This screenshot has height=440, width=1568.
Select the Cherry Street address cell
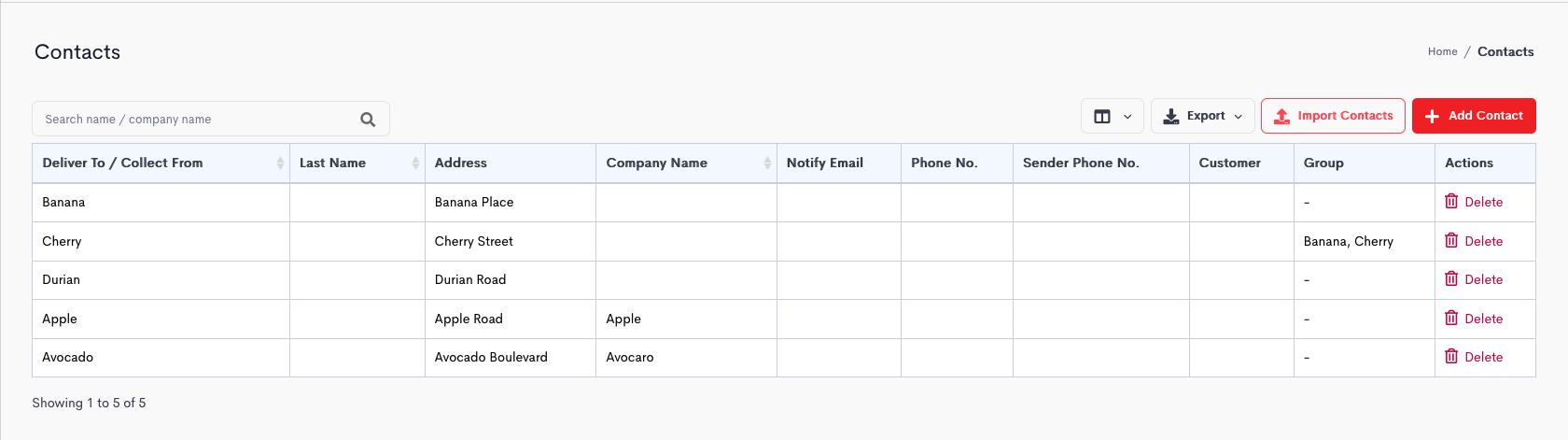pos(511,241)
